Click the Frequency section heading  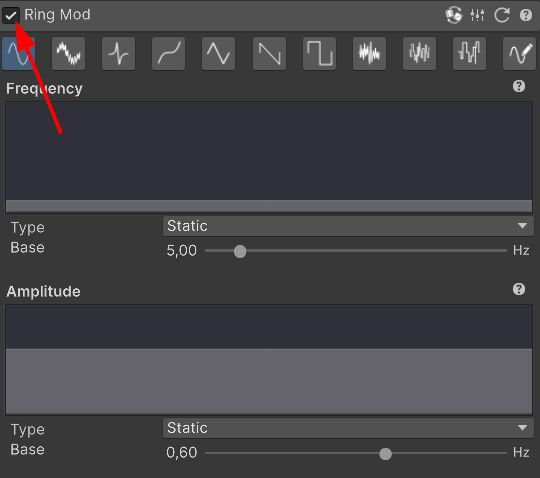pos(44,89)
